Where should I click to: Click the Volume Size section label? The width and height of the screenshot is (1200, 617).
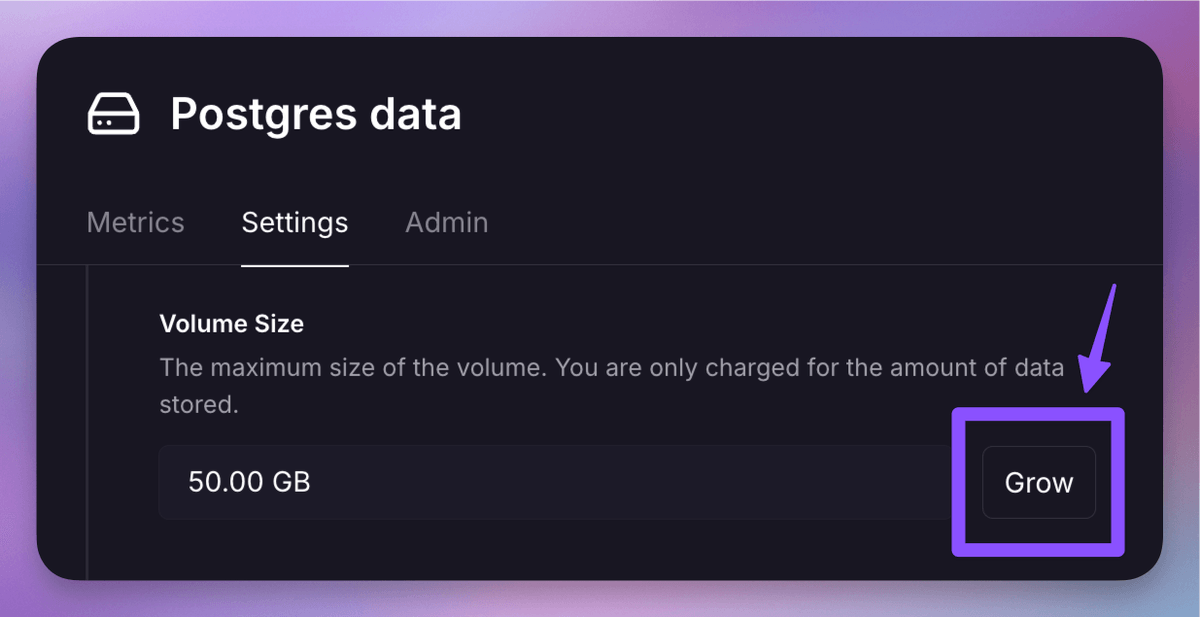(231, 323)
